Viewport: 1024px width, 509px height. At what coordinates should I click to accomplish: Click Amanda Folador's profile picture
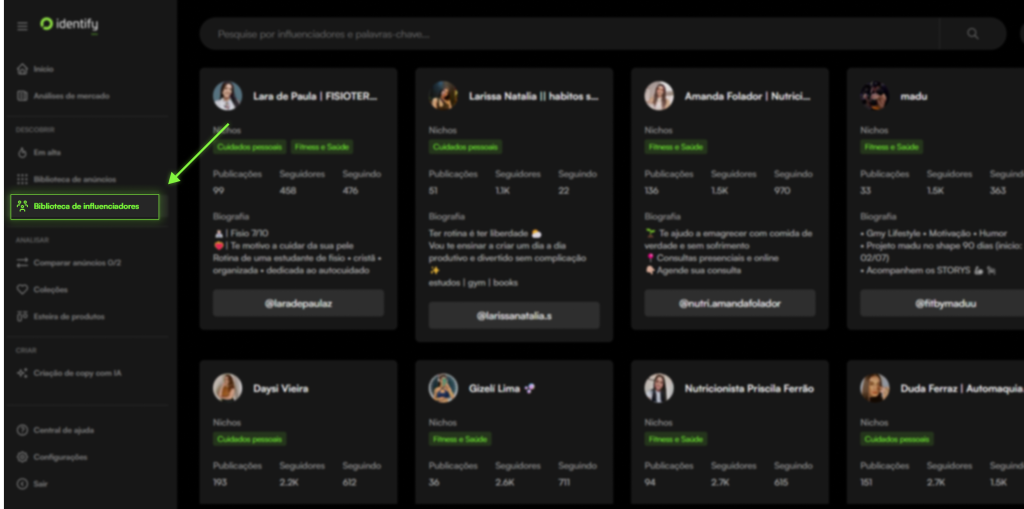[x=659, y=96]
